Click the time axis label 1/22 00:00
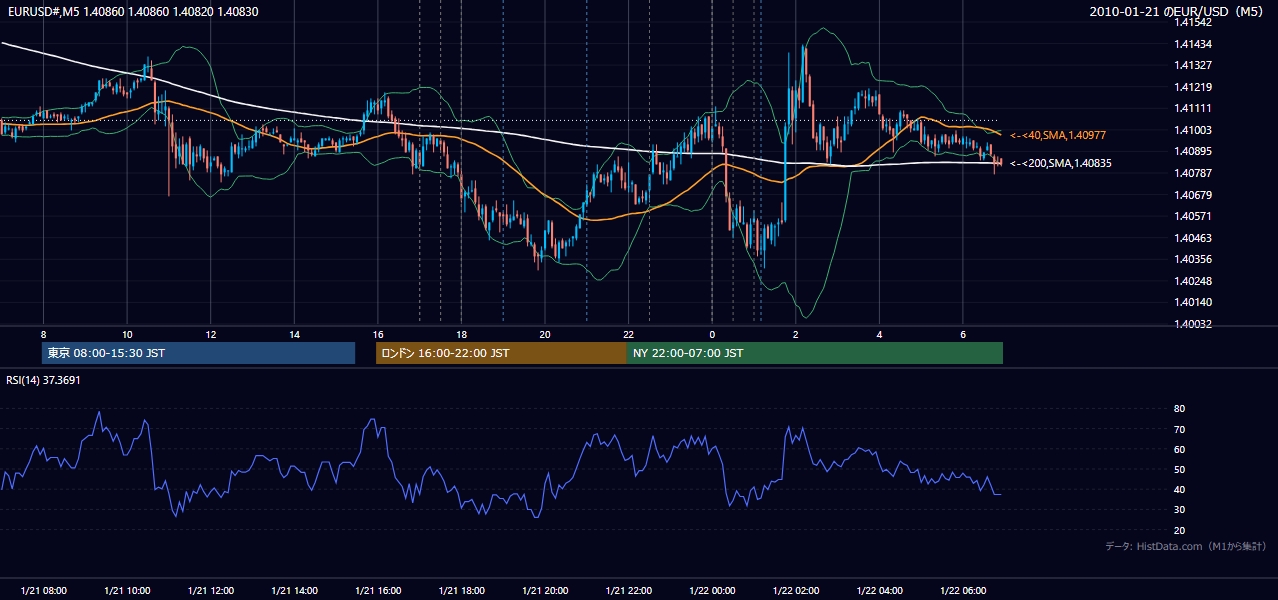1278x600 pixels. coord(712,591)
